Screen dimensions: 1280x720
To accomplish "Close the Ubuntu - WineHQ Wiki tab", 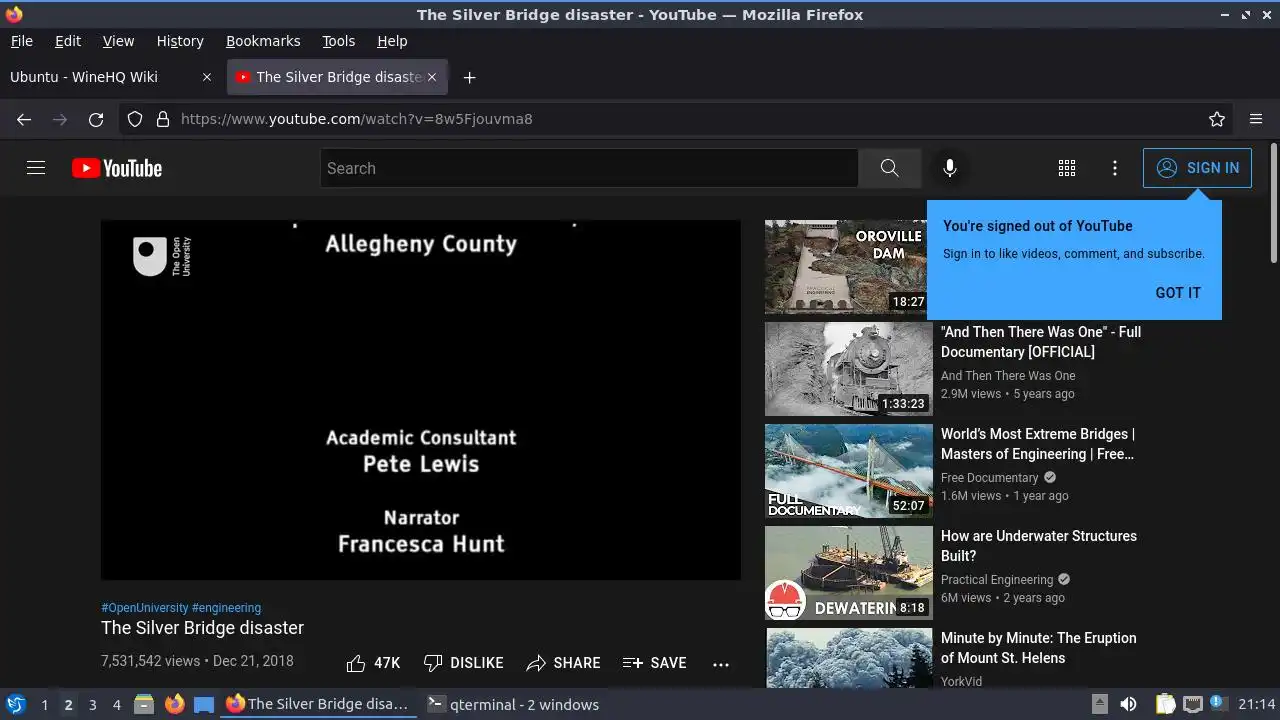I will 207,77.
